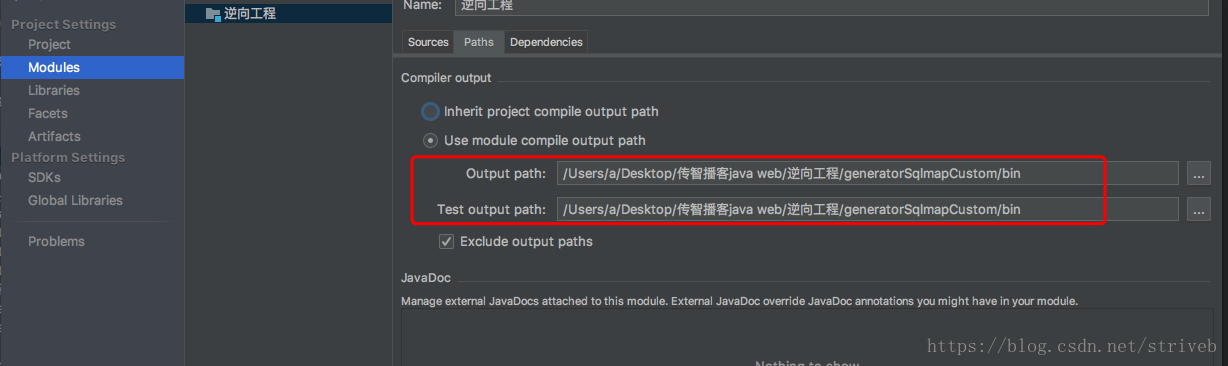Switch to the Dependencies tab
The width and height of the screenshot is (1228, 366).
[546, 42]
